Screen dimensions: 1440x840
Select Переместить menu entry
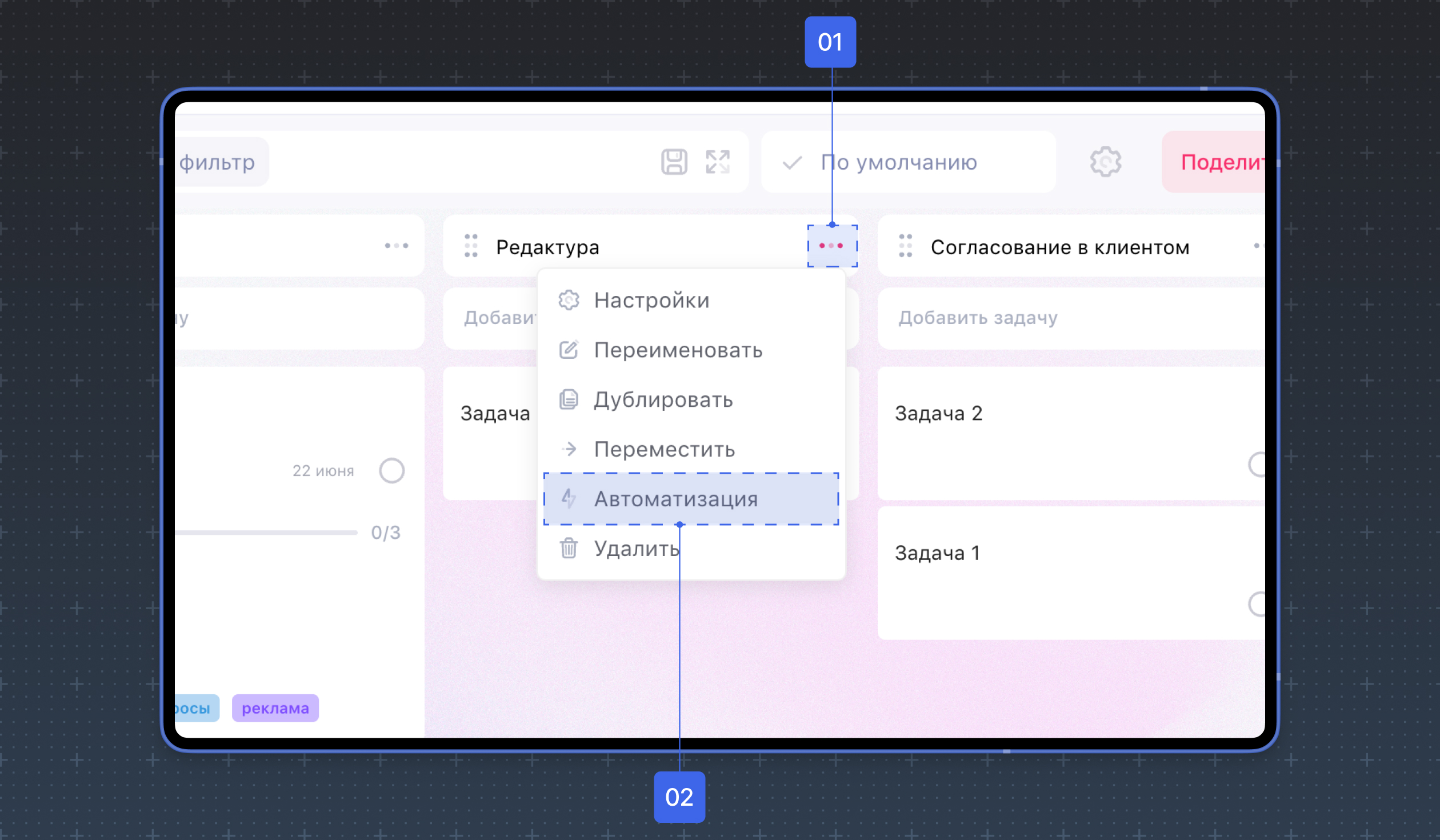[691, 449]
